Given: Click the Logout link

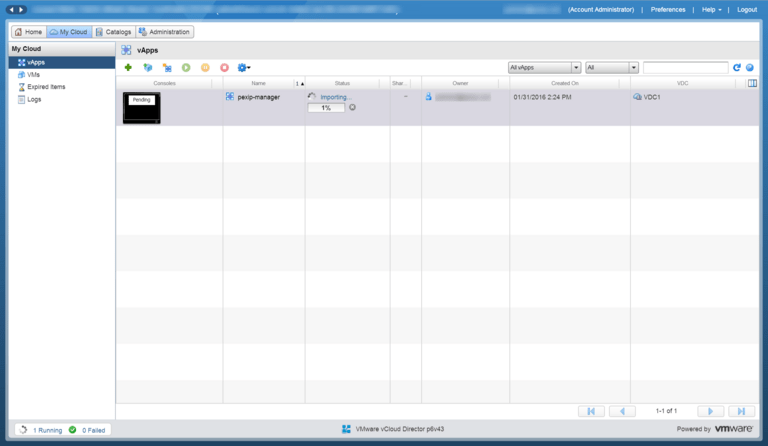Looking at the screenshot, I should (x=747, y=10).
